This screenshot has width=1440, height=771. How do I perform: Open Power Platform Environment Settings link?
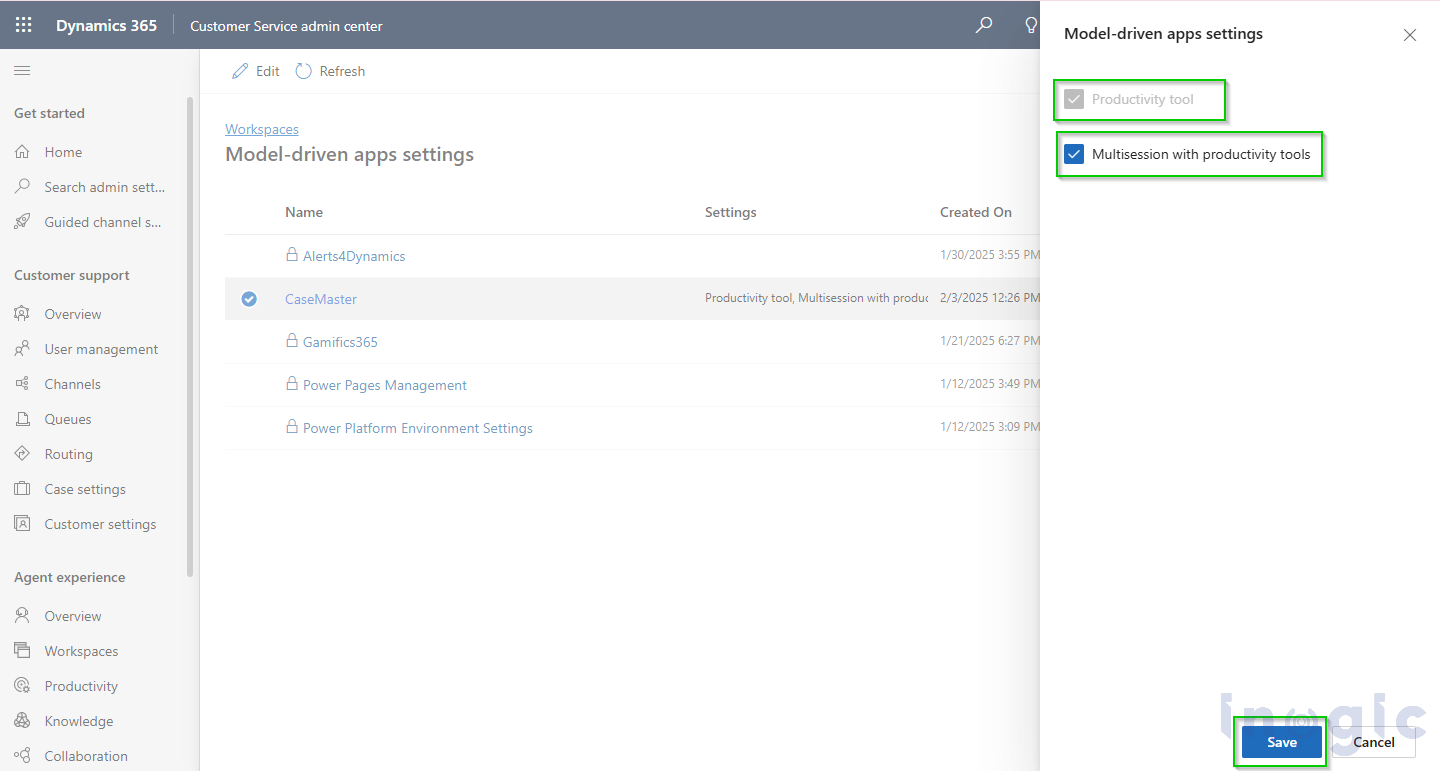(418, 428)
